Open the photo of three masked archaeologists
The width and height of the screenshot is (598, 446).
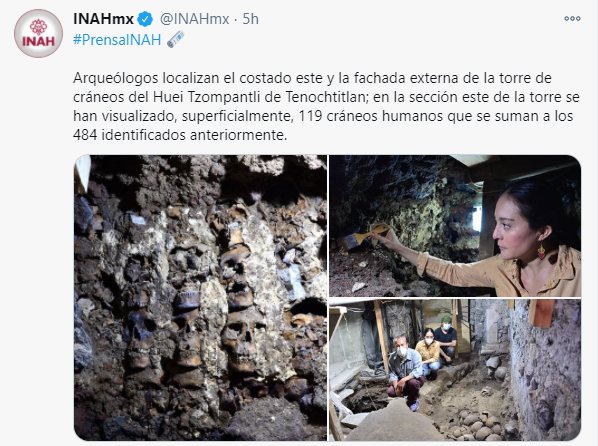click(x=455, y=370)
